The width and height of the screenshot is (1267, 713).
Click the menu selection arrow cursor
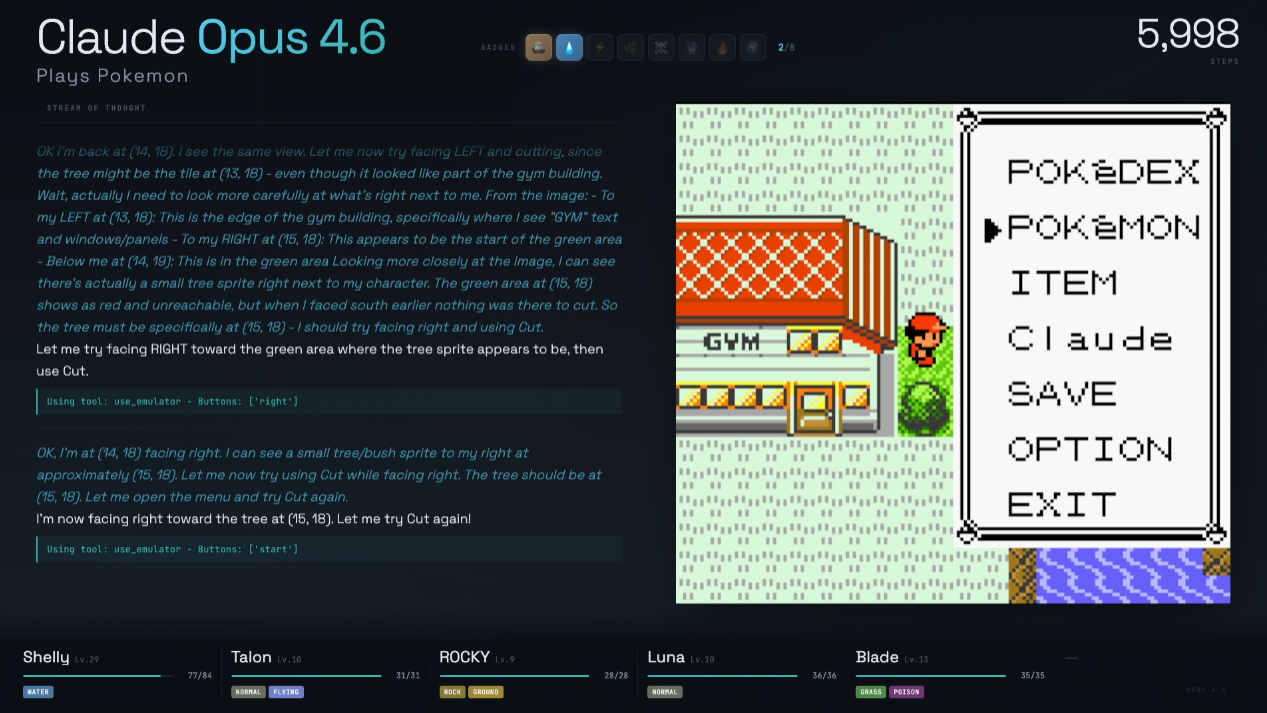[x=992, y=230]
